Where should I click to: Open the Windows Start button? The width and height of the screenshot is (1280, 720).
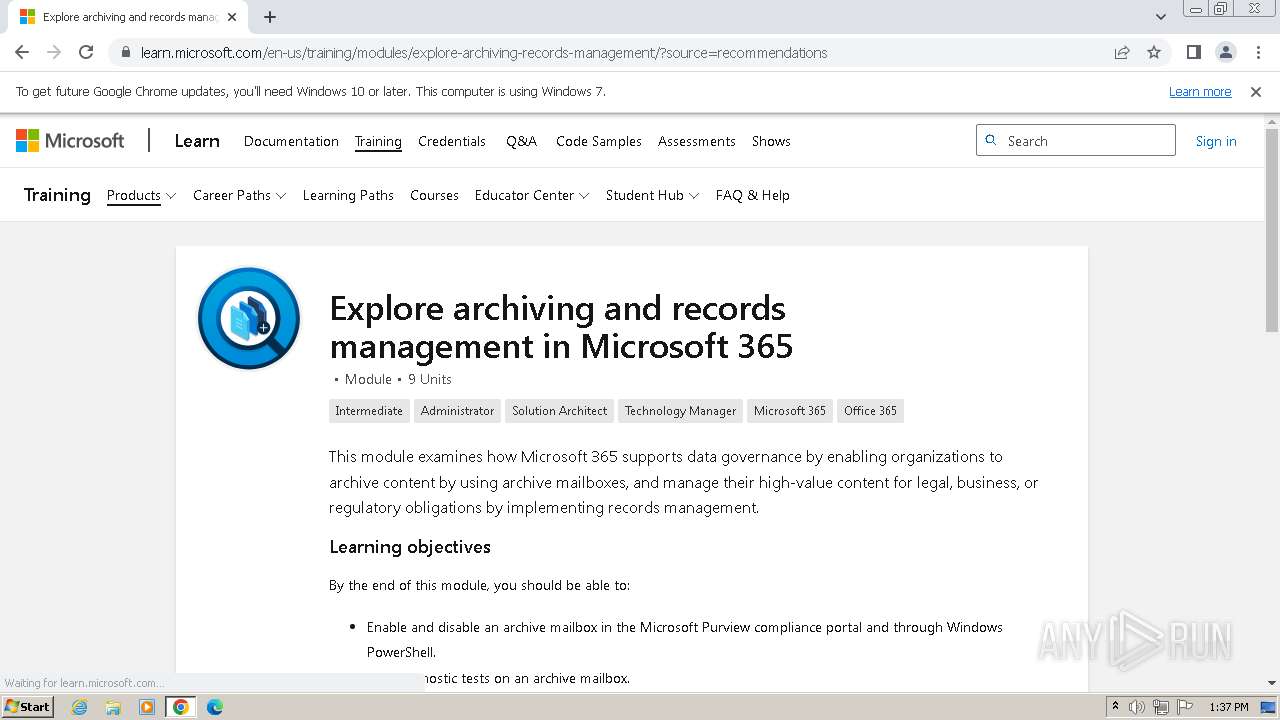(28, 706)
